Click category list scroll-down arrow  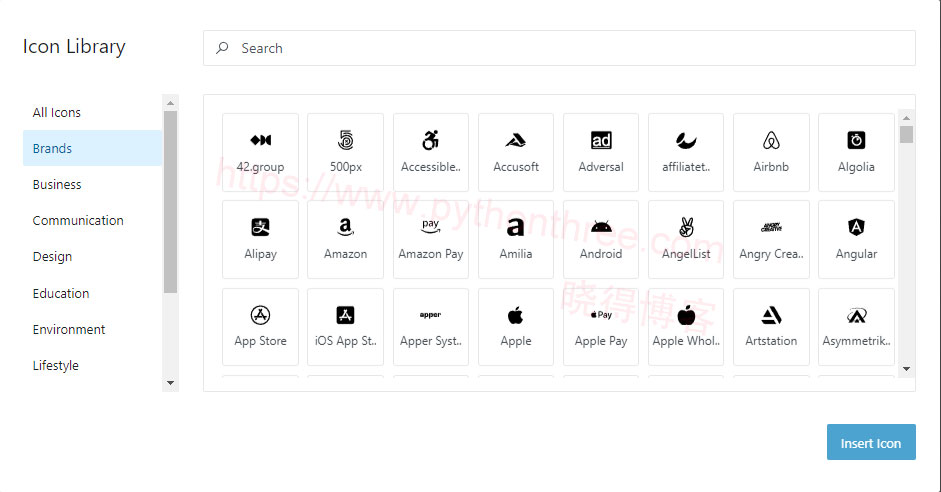tap(170, 383)
